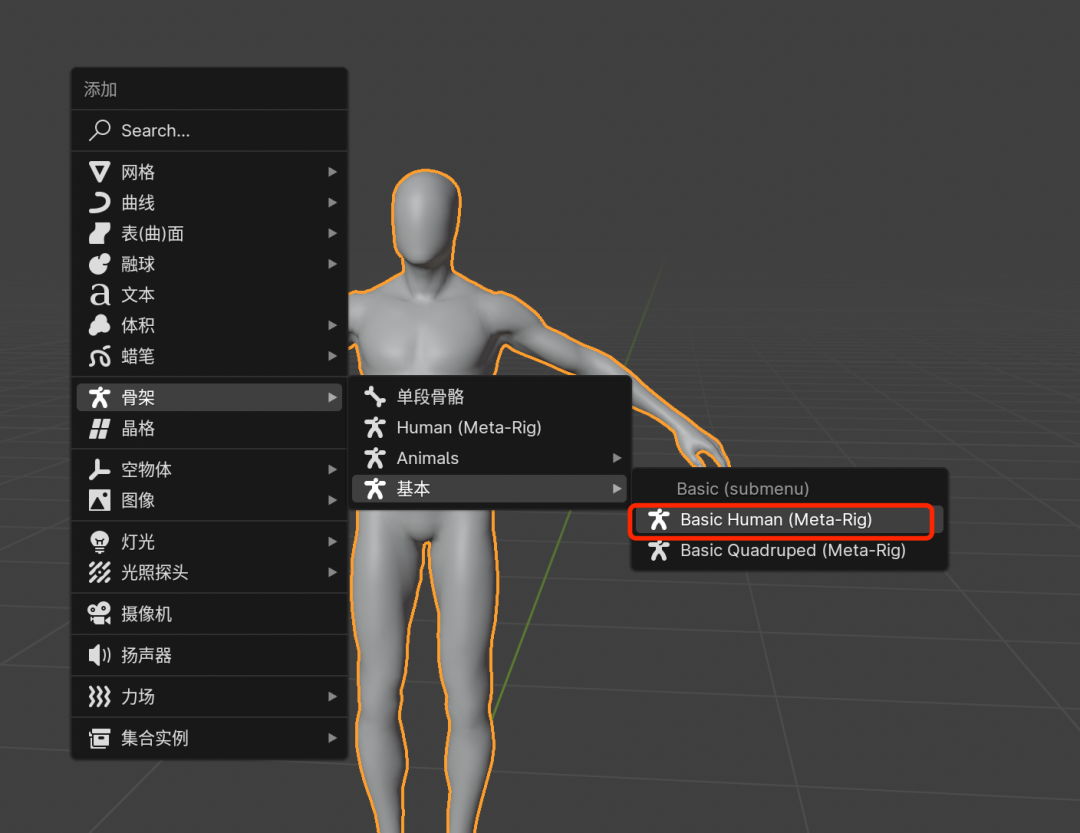
Task: Click the 曲线 curve icon
Action: coord(100,203)
